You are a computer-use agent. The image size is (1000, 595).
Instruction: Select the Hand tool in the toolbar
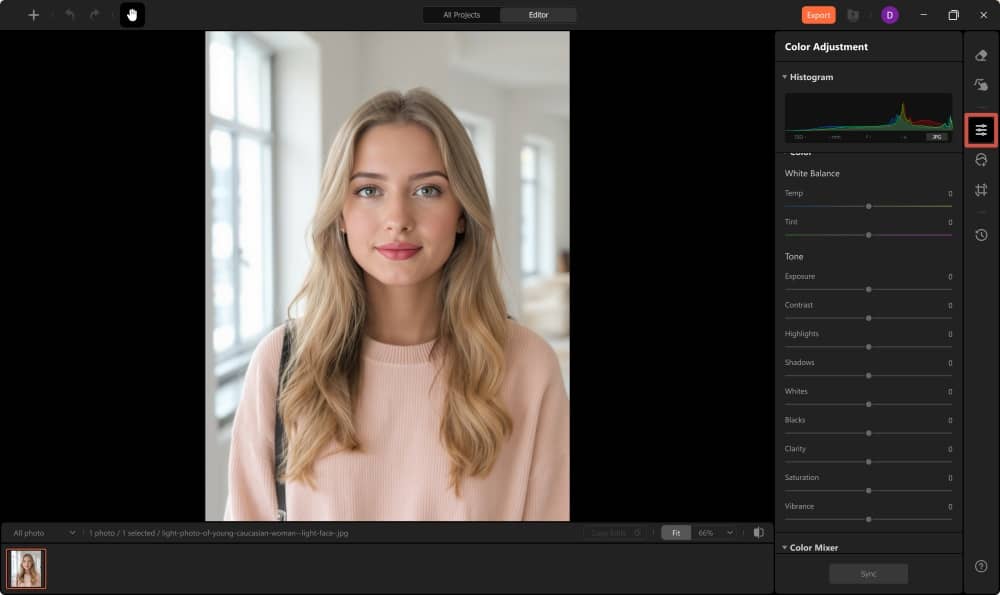[x=132, y=15]
